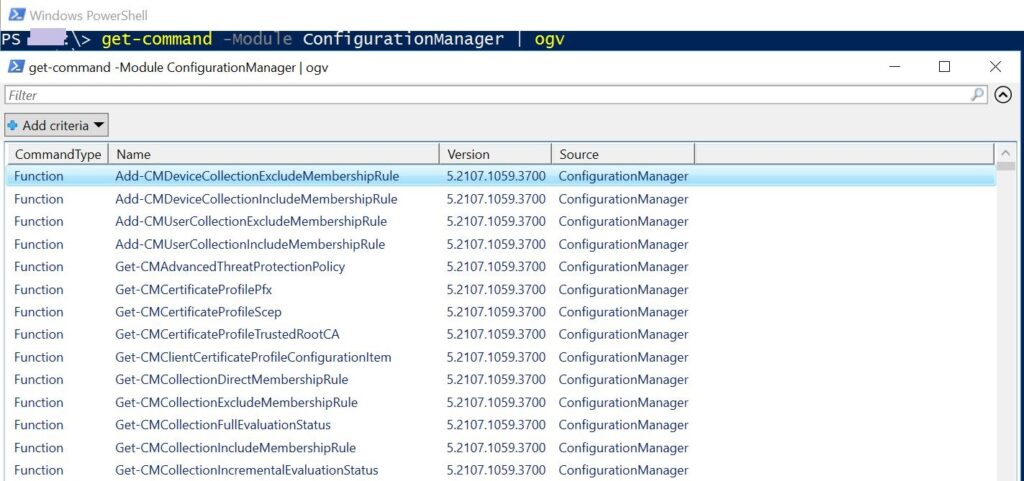The image size is (1024, 481).
Task: Select Get-CMCertificateProfilePfx row
Action: 501,289
